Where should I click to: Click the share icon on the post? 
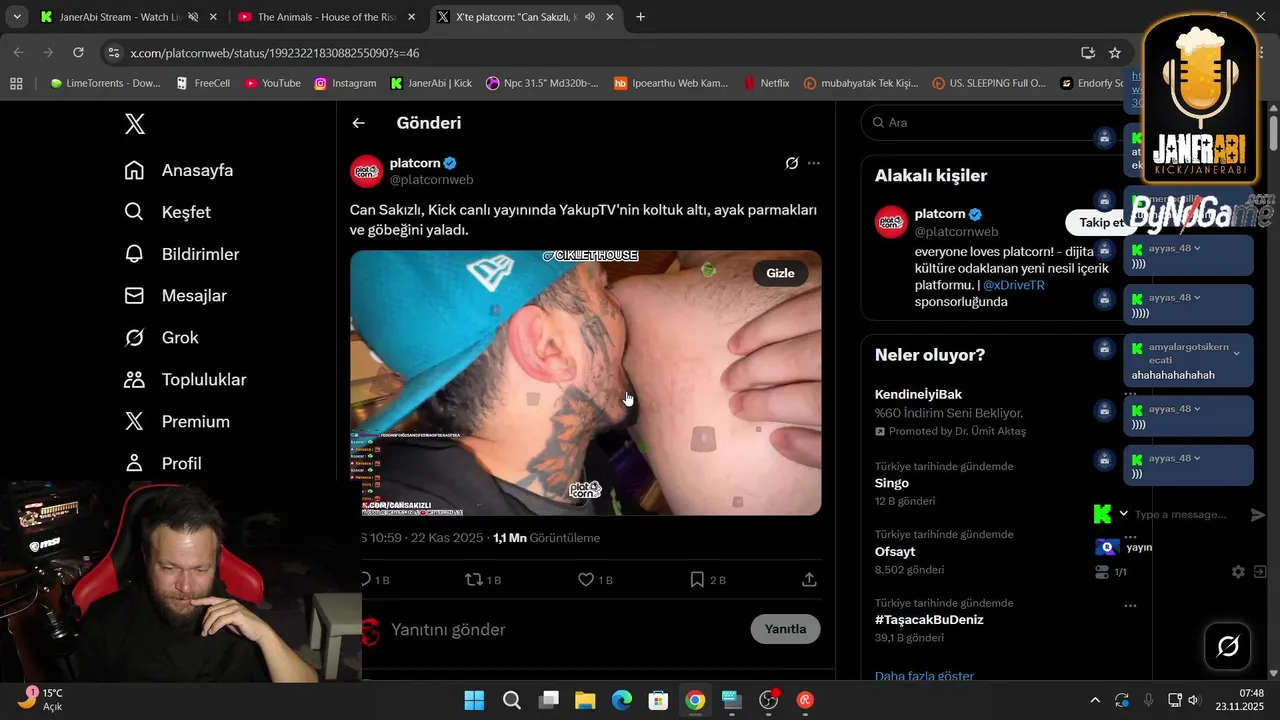[x=810, y=579]
